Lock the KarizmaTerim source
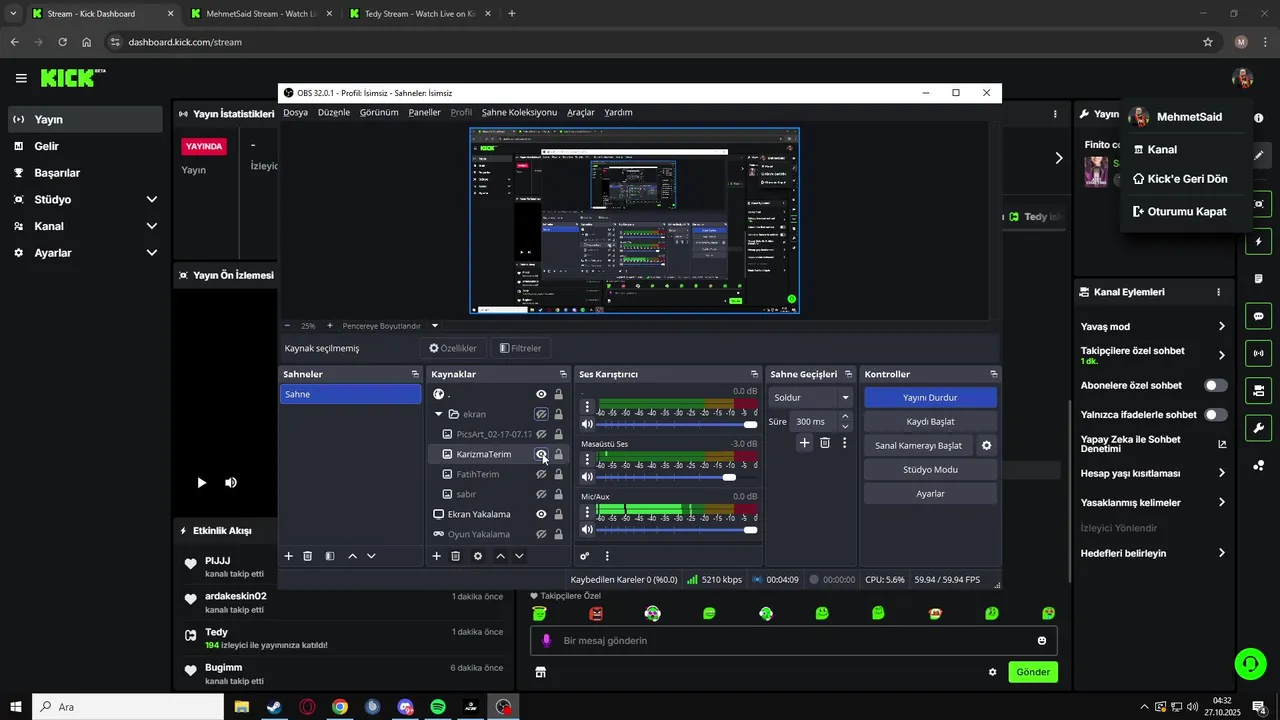 pyautogui.click(x=559, y=454)
